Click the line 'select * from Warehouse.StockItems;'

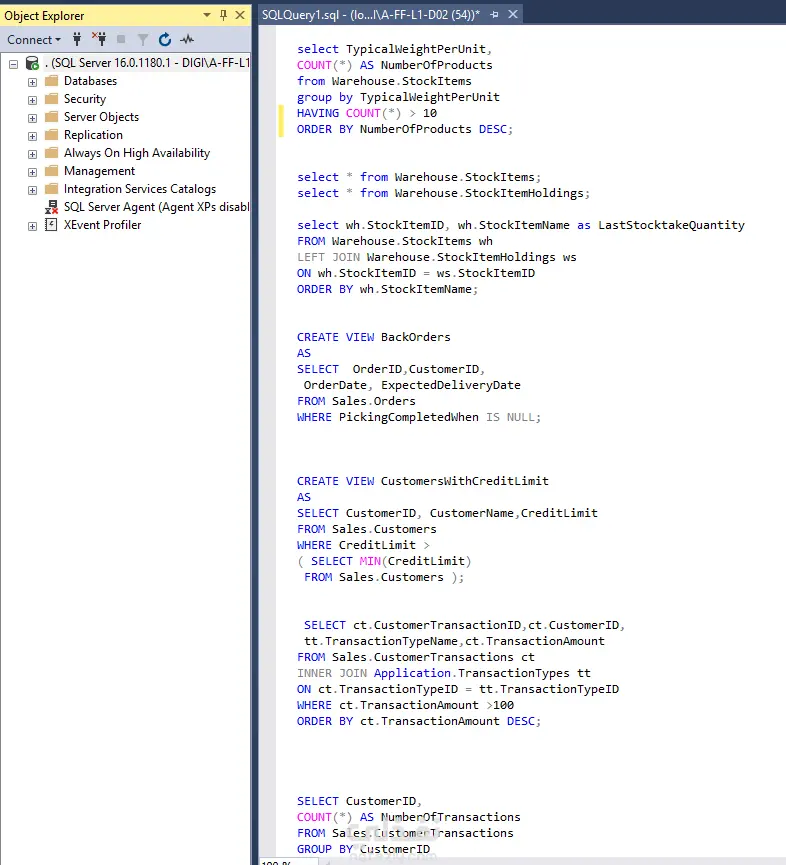pyautogui.click(x=419, y=177)
